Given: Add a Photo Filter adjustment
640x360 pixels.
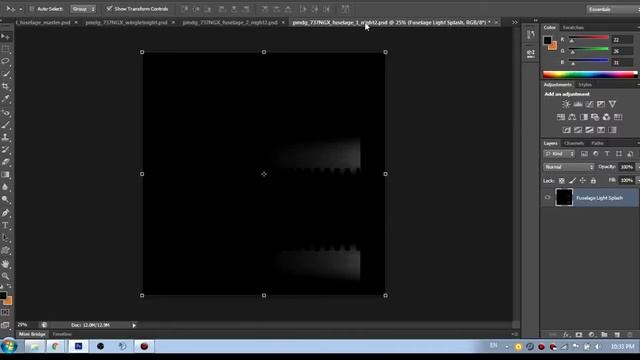Looking at the screenshot, I should (x=595, y=117).
